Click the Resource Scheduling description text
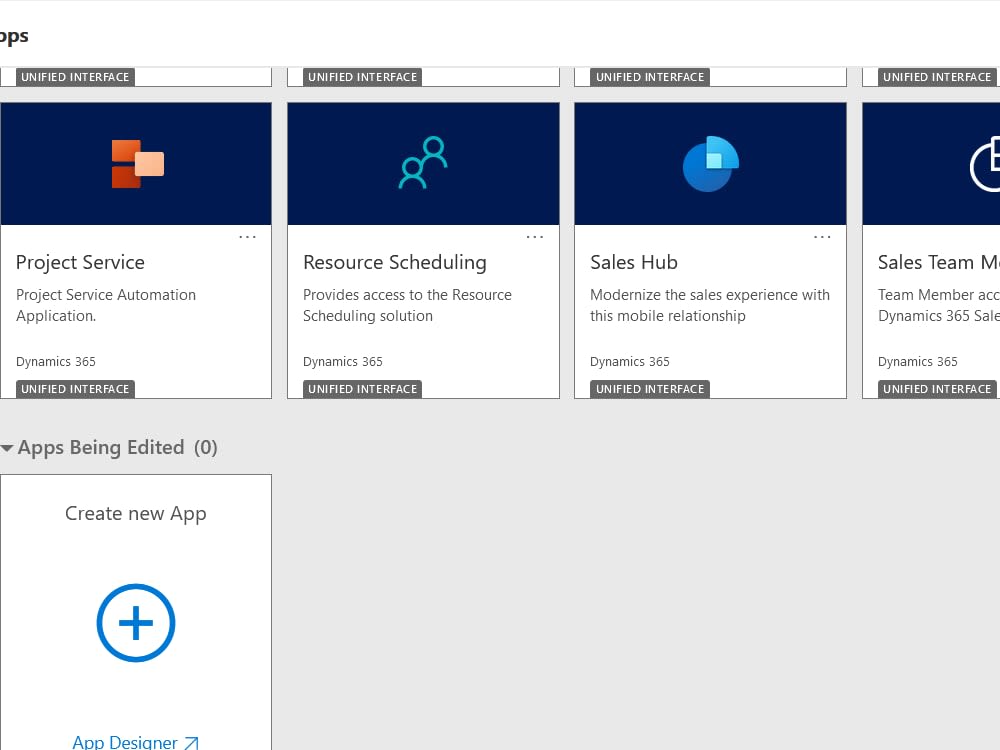 coord(407,305)
